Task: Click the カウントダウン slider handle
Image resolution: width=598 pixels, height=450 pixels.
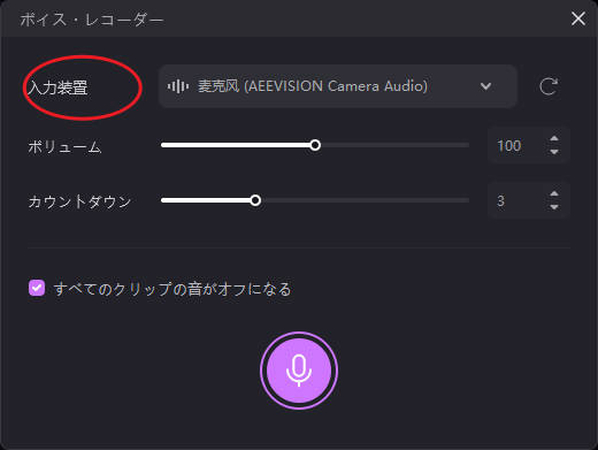Action: tap(256, 200)
